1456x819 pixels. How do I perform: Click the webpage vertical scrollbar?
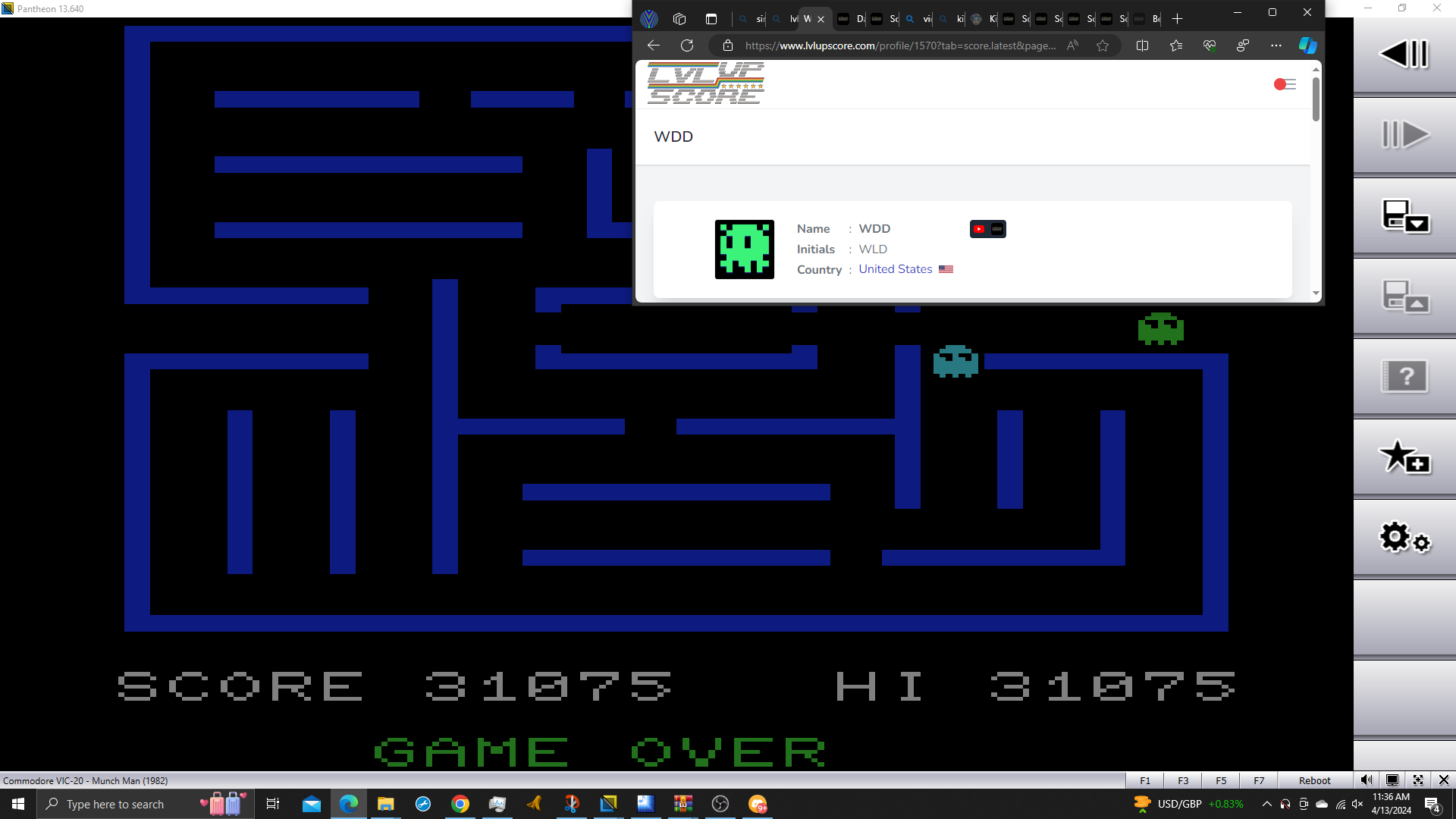tap(1316, 99)
